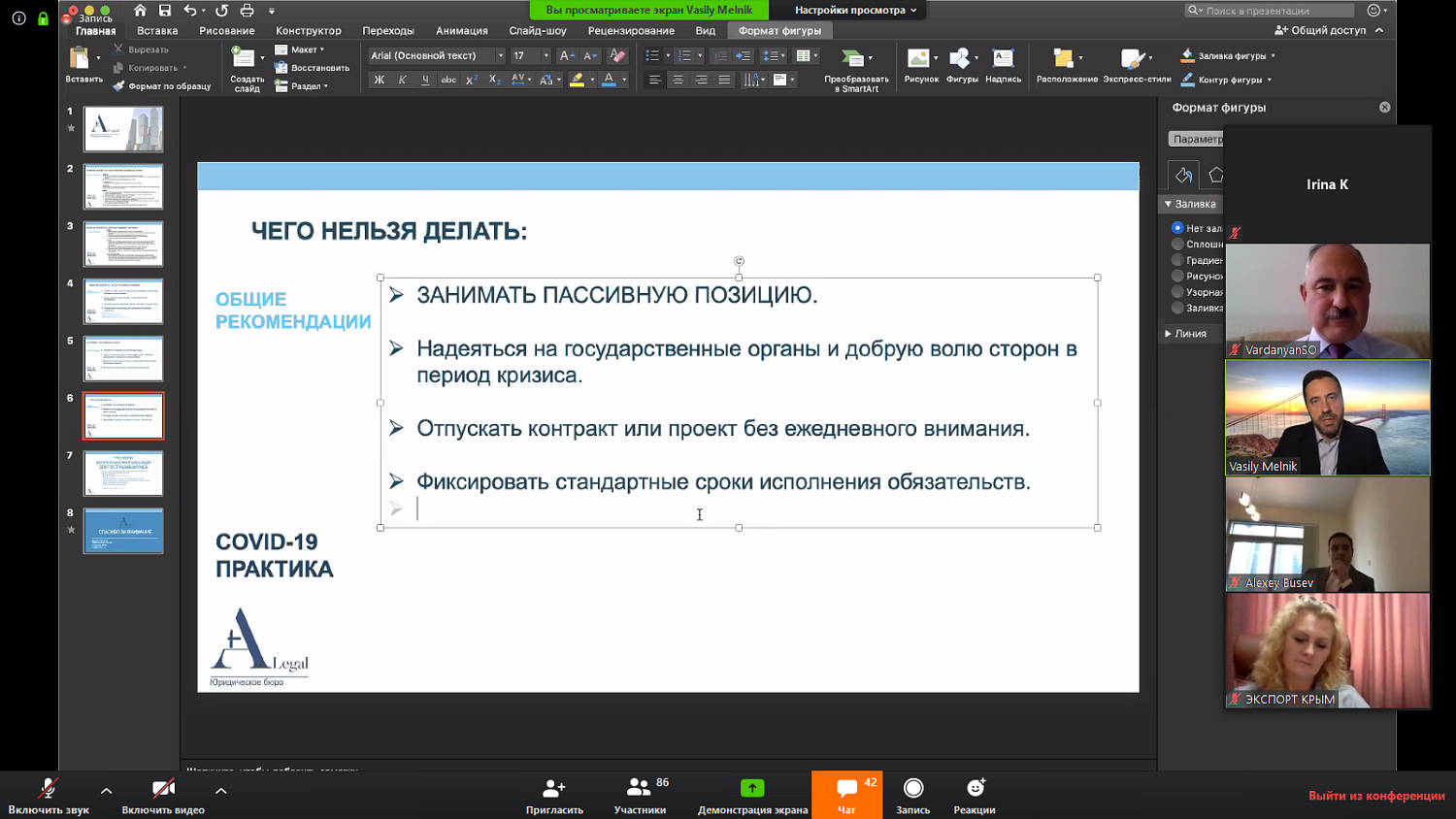Toggle underline Ч formatting
This screenshot has width=1456, height=819.
[425, 80]
